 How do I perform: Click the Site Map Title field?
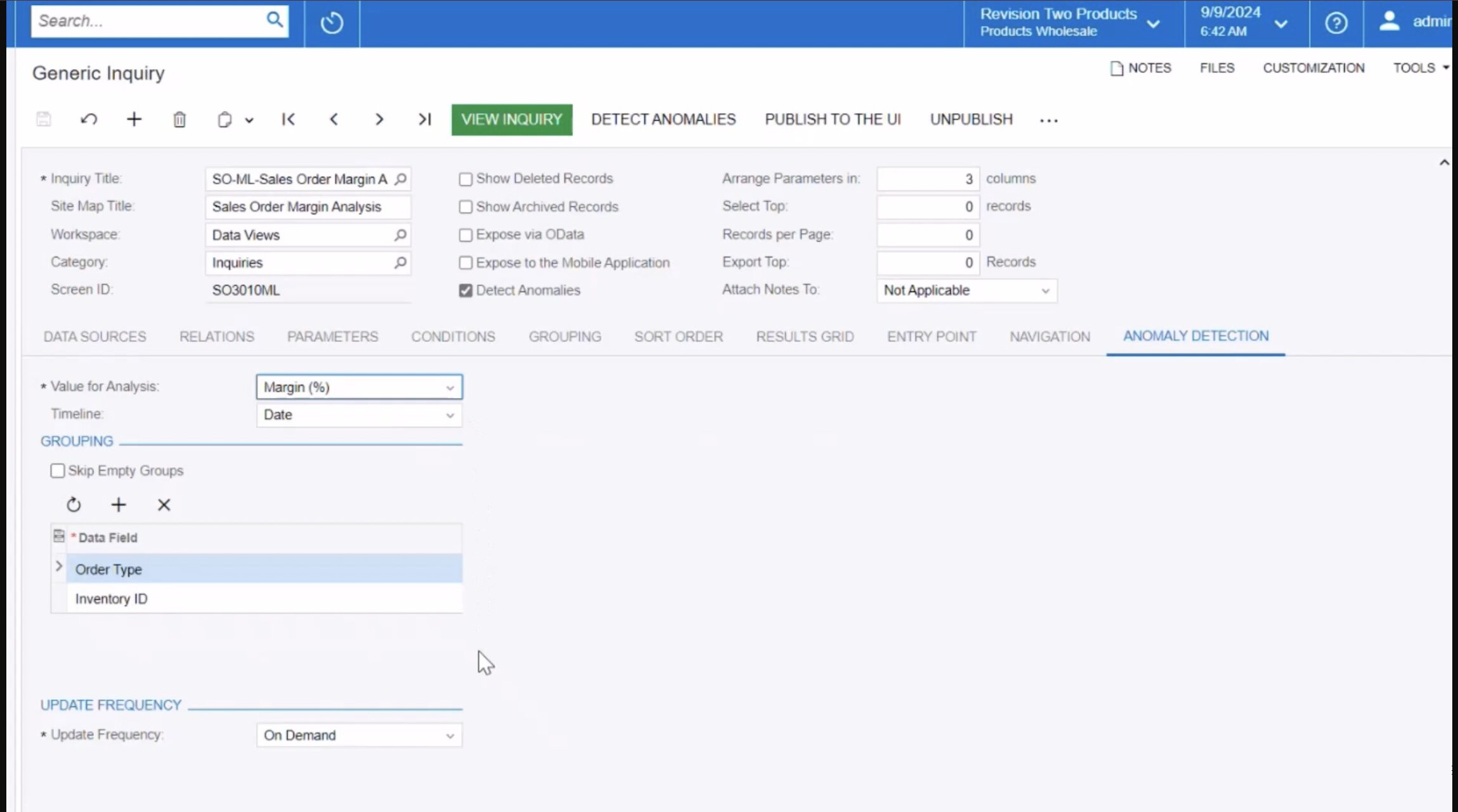[x=307, y=207]
